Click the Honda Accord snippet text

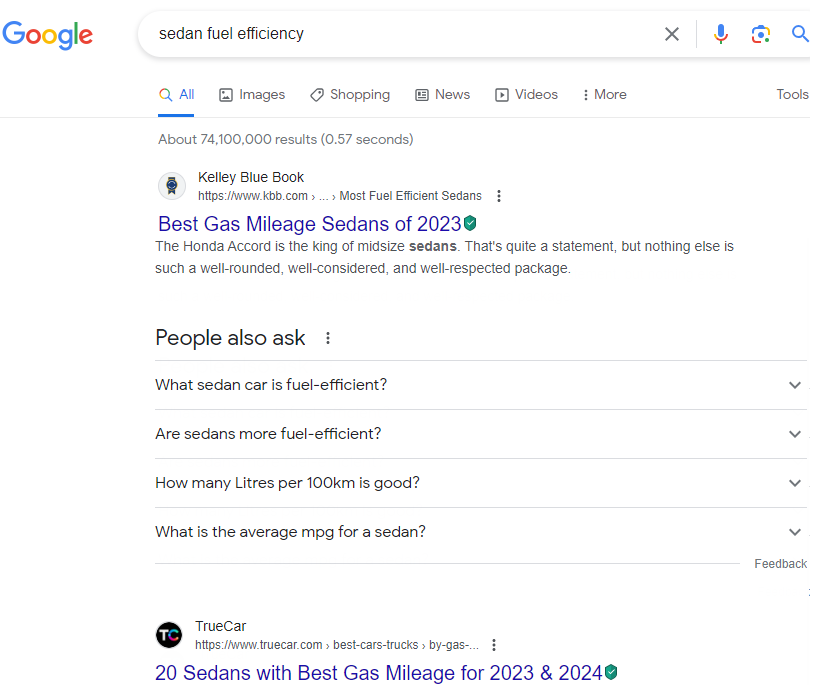pyautogui.click(x=445, y=257)
